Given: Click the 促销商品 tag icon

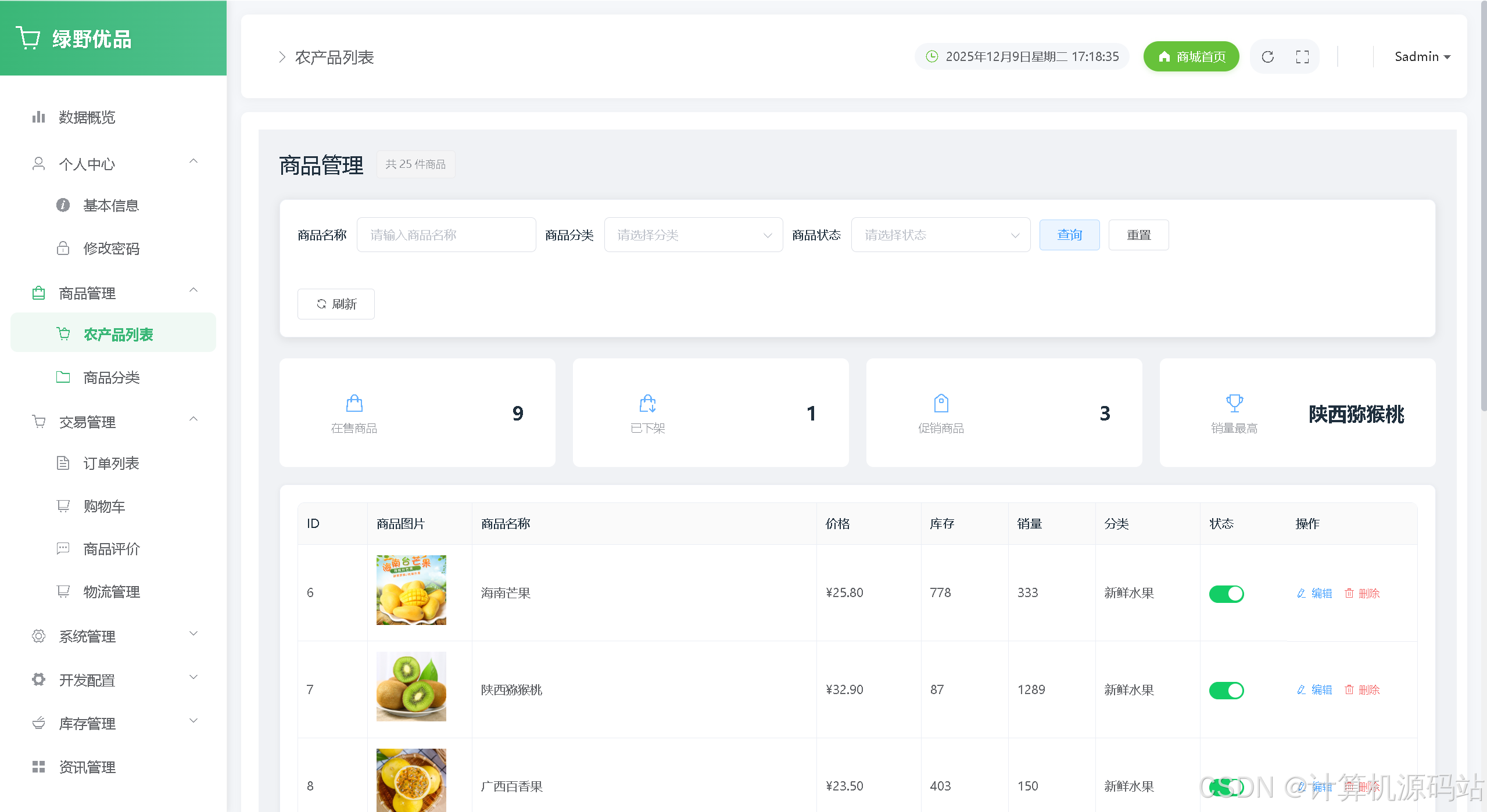Looking at the screenshot, I should pos(941,403).
